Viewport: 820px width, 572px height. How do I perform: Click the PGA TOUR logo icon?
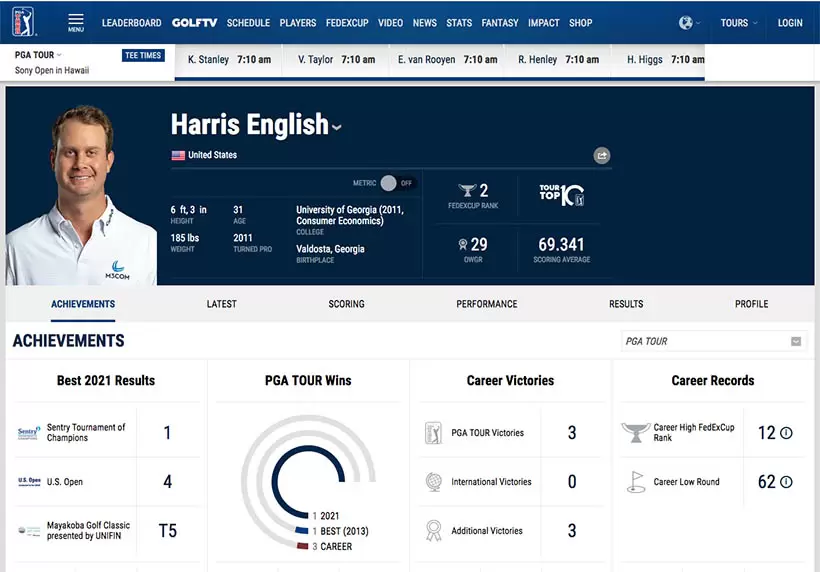tap(24, 22)
